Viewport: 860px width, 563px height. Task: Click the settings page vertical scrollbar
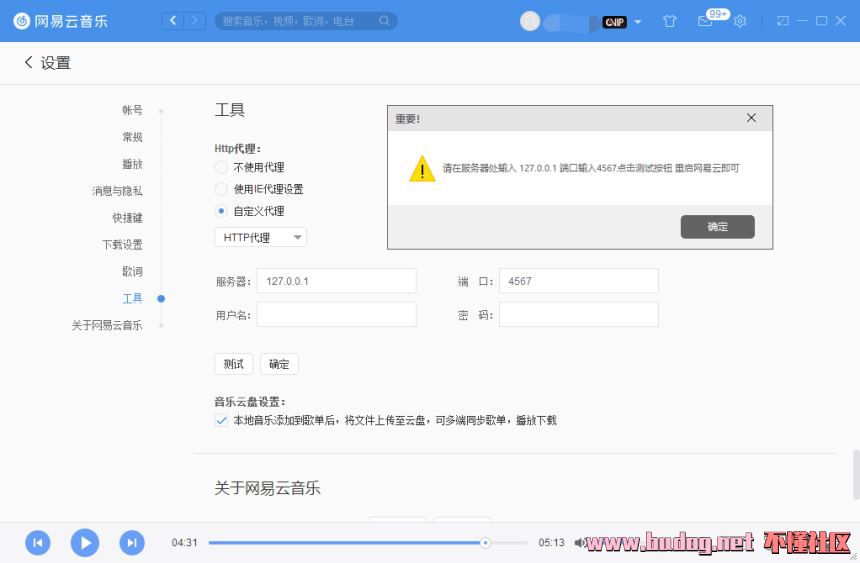click(856, 475)
